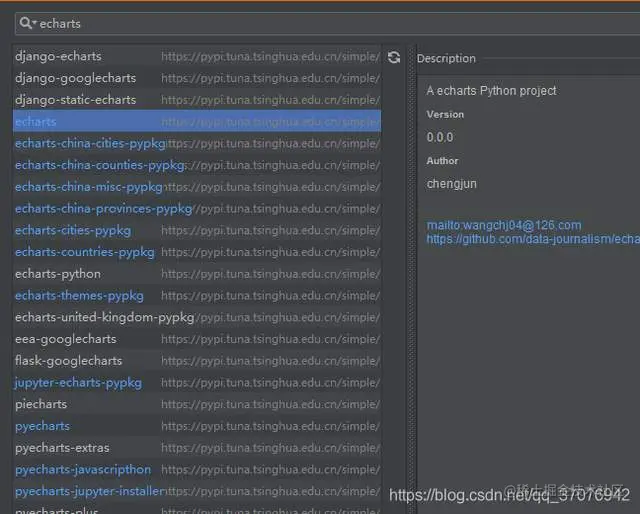The height and width of the screenshot is (514, 640).
Task: Select django-static-echarts package row
Action: (197, 100)
